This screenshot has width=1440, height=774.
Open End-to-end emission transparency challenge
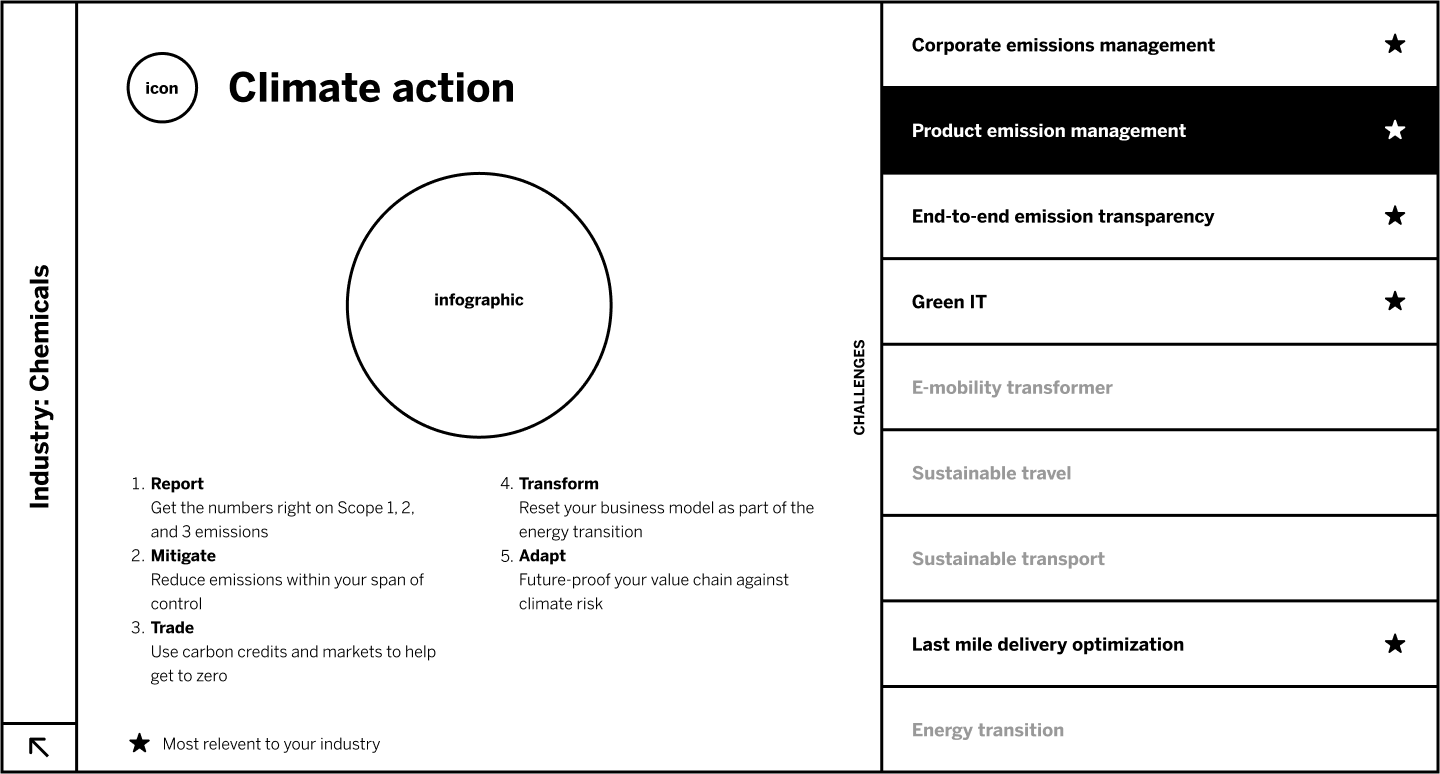click(x=1062, y=217)
